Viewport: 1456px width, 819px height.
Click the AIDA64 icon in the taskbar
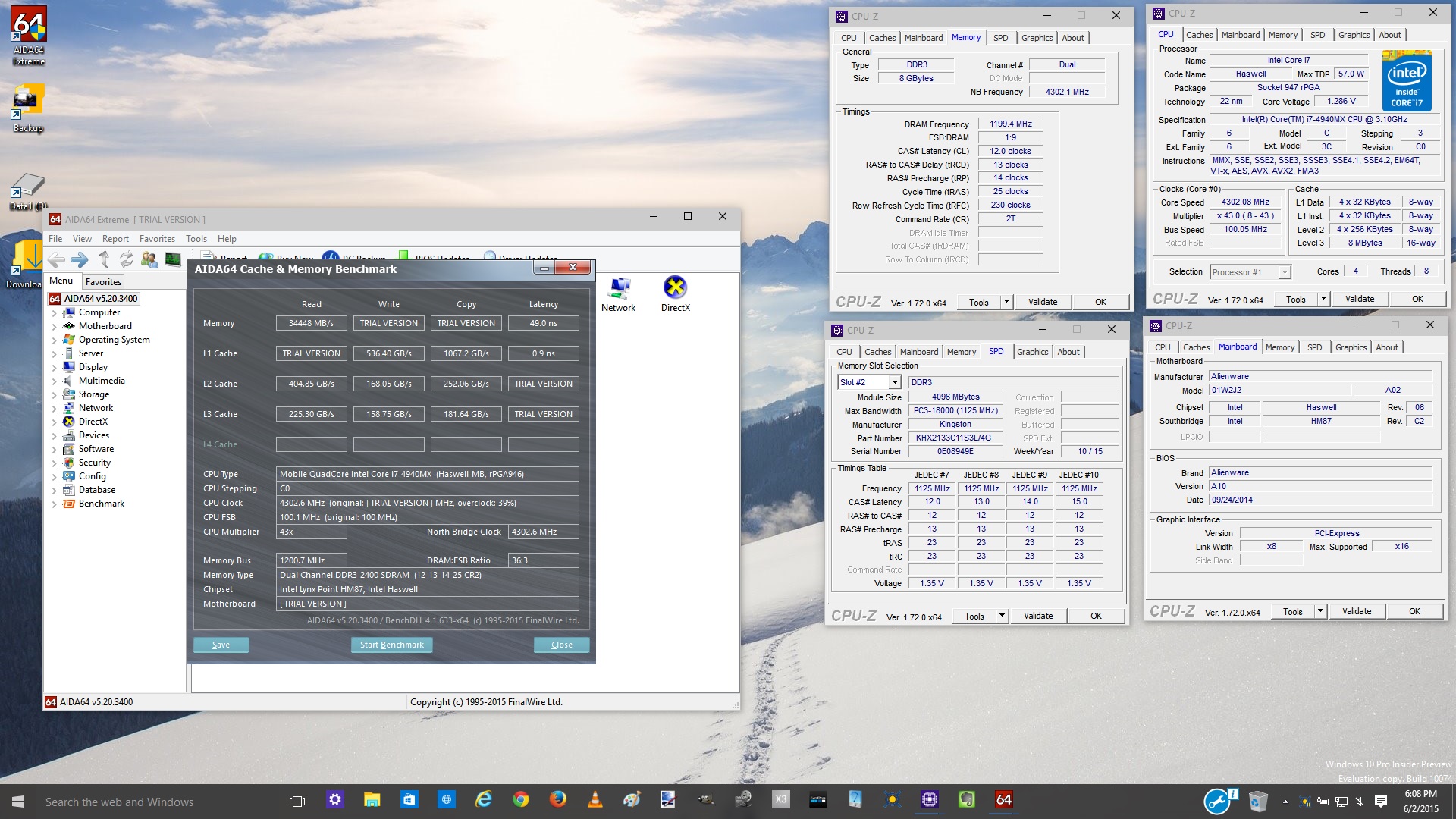pyautogui.click(x=1003, y=800)
